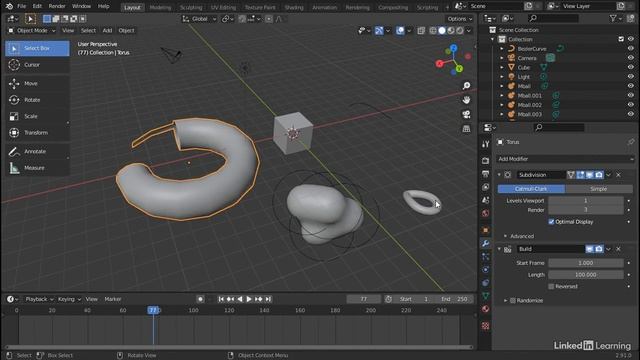This screenshot has width=640, height=360.
Task: Open the Object properties orange square tab
Action: pos(485,230)
